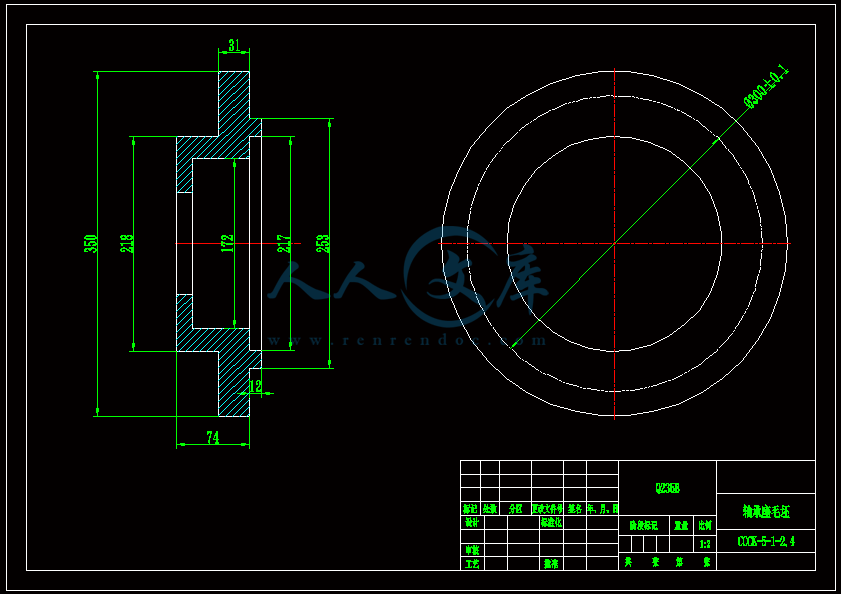
Task: Click the 分区 title block cell
Action: [515, 509]
